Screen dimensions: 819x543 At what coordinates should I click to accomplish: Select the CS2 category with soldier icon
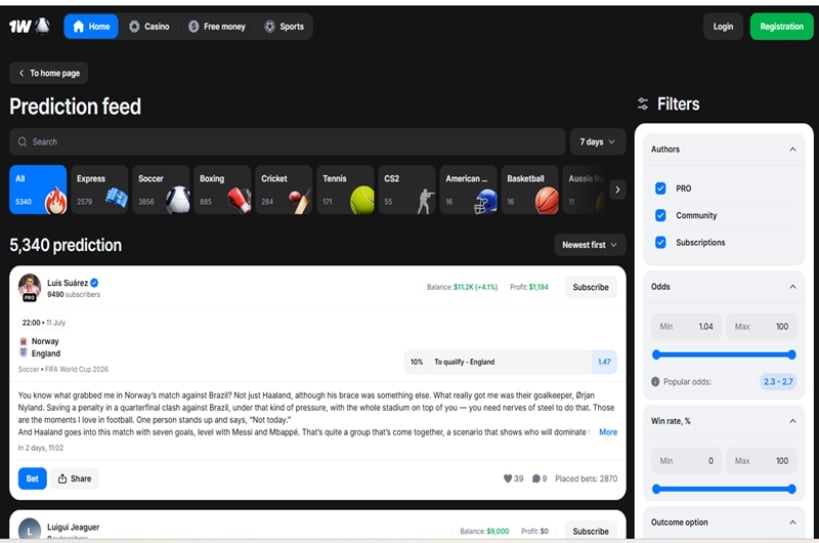[x=407, y=190]
